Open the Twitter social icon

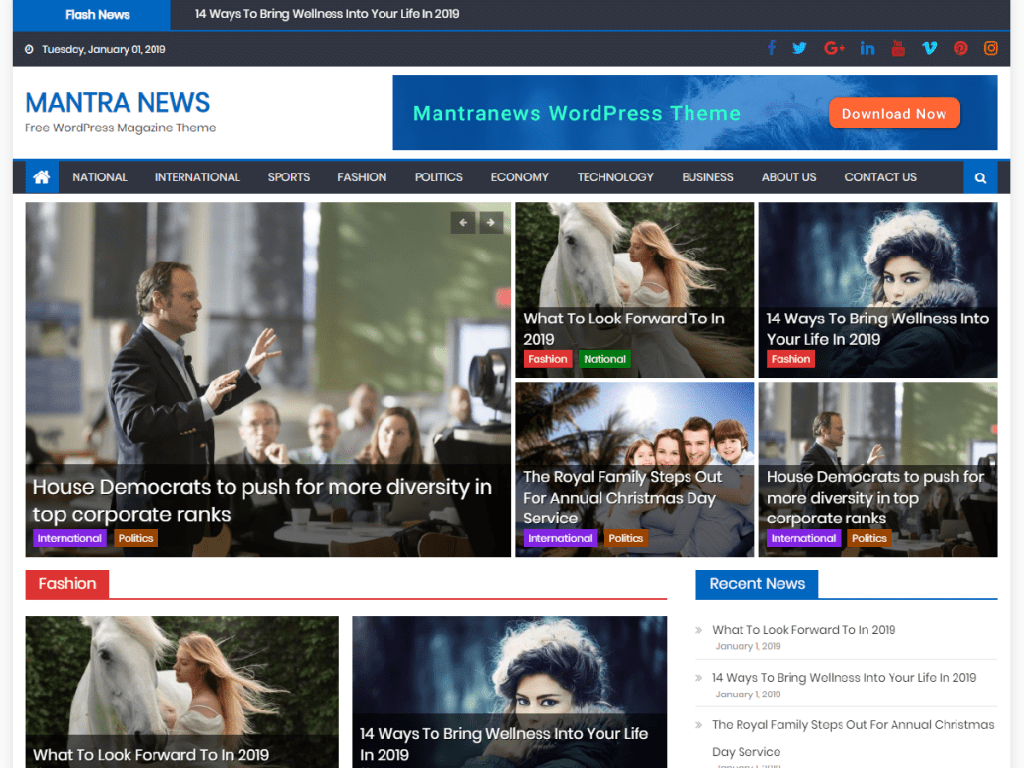coord(799,48)
